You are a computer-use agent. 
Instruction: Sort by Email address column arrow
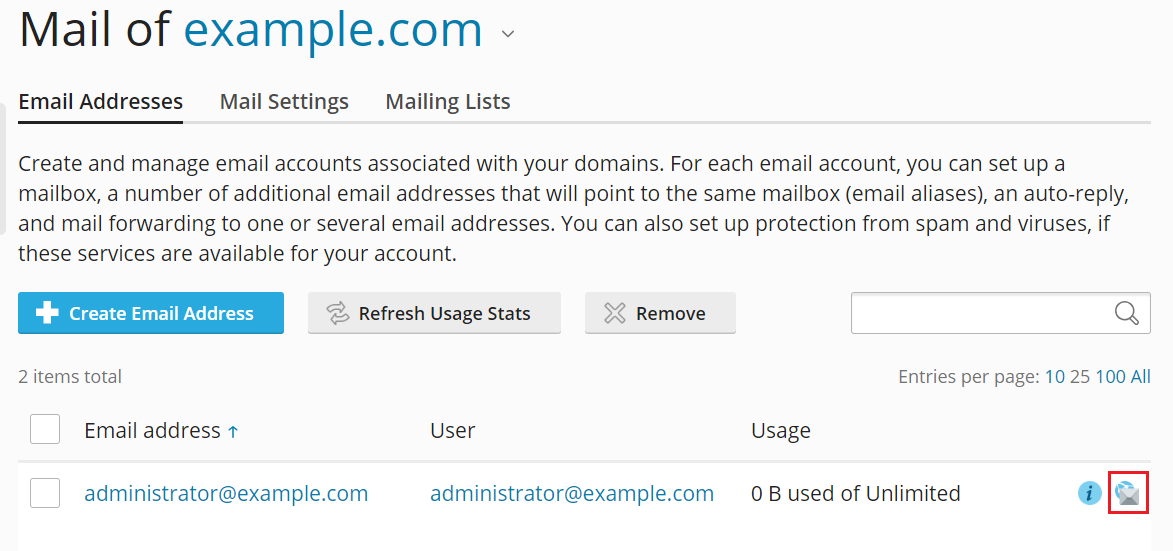(x=233, y=432)
